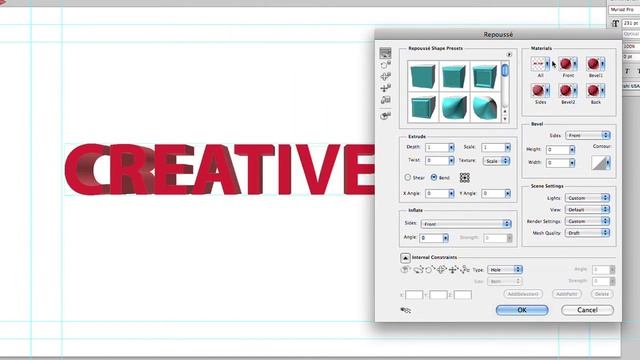Click the bend reference point grid icon
Image resolution: width=640 pixels, height=360 pixels.
tap(464, 178)
